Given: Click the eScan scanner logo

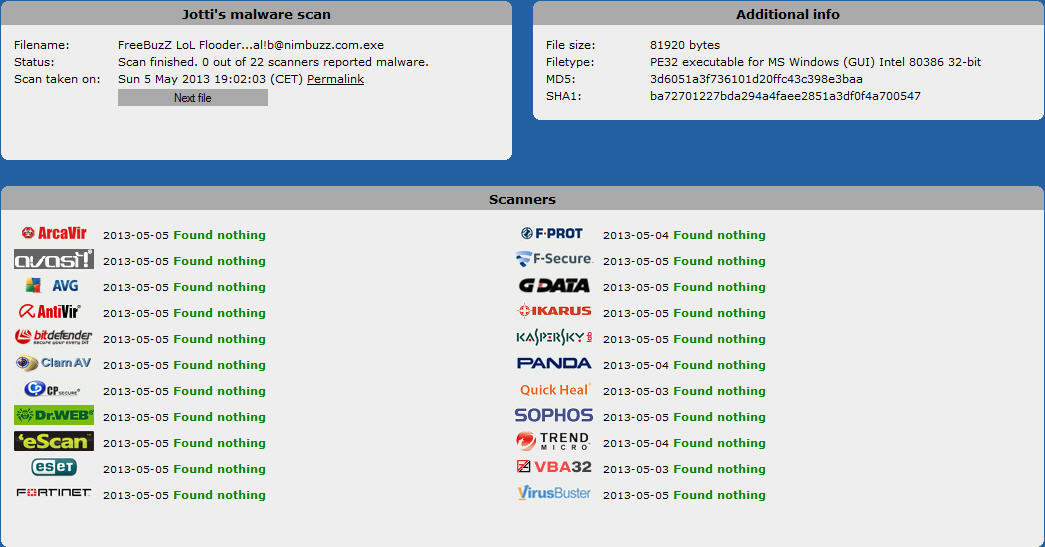Looking at the screenshot, I should pos(54,441).
